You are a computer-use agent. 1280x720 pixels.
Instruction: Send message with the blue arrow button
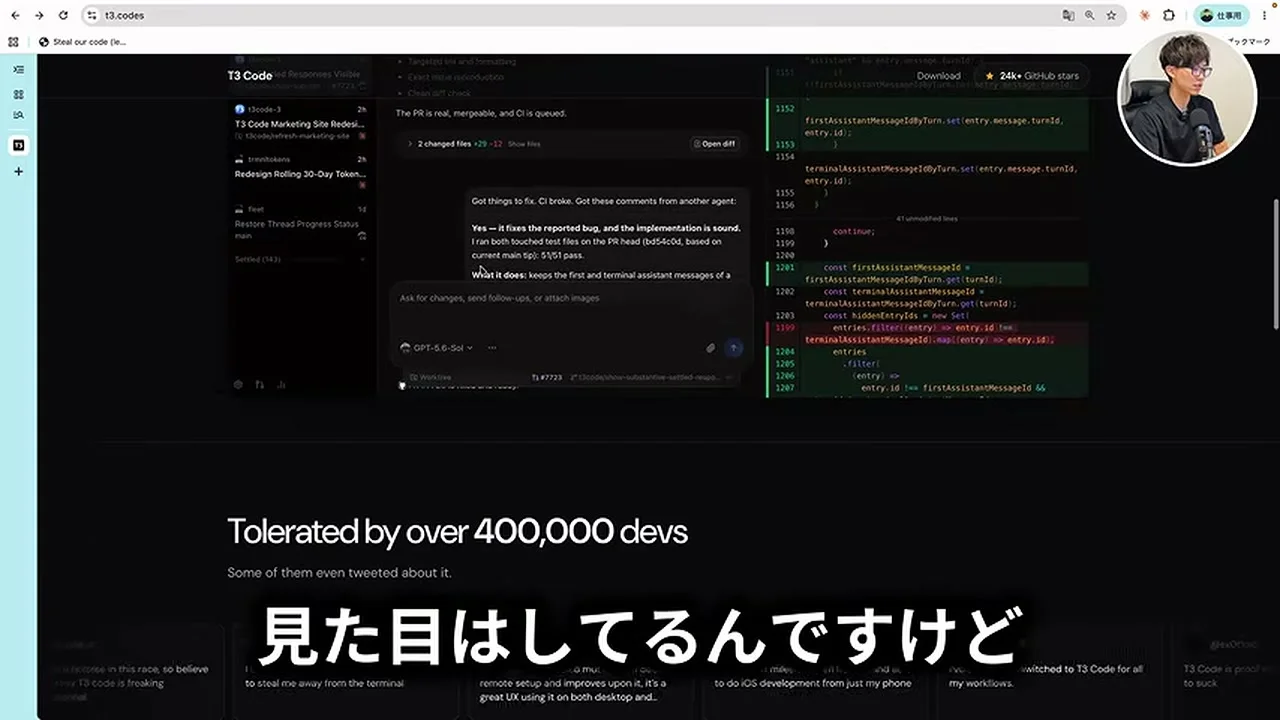click(x=734, y=348)
